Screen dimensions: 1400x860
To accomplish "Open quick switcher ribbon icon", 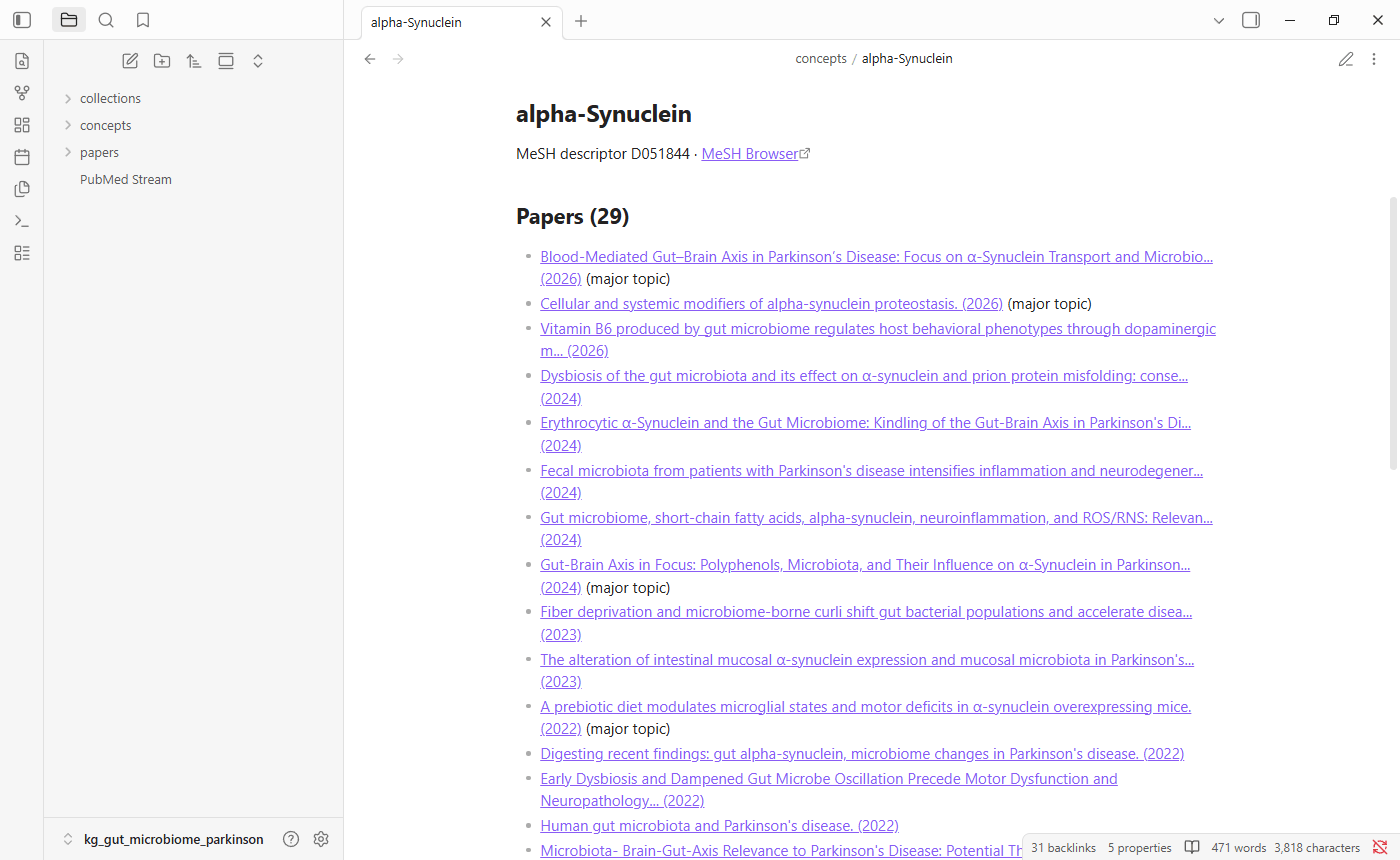I will (22, 61).
